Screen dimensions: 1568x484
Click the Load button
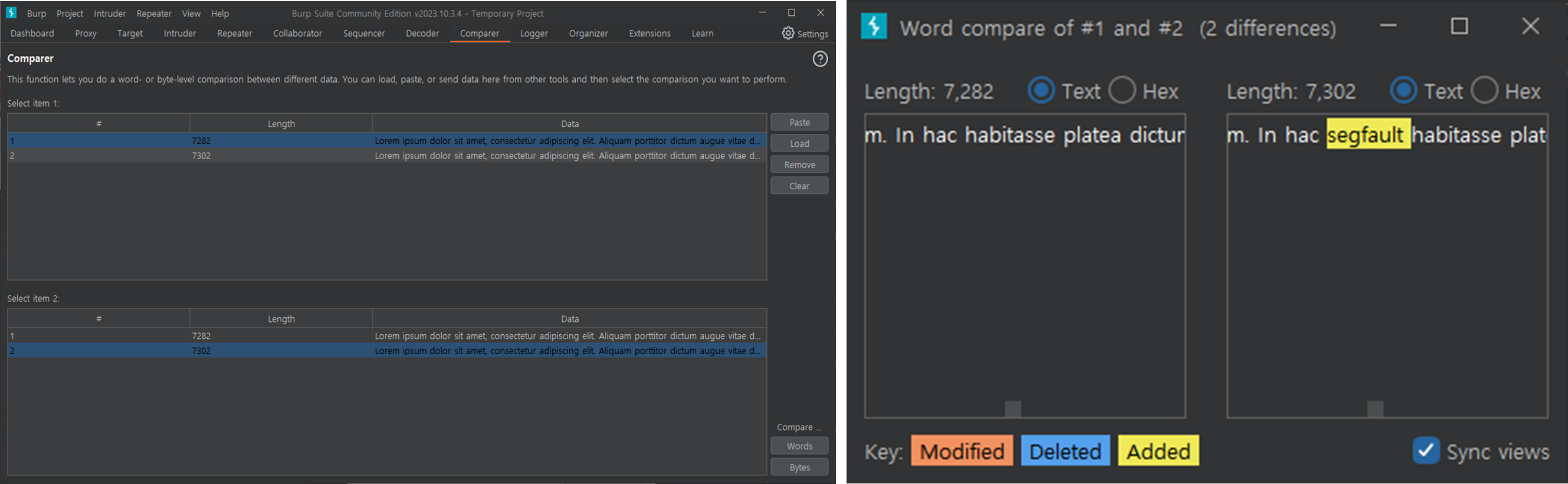(800, 143)
